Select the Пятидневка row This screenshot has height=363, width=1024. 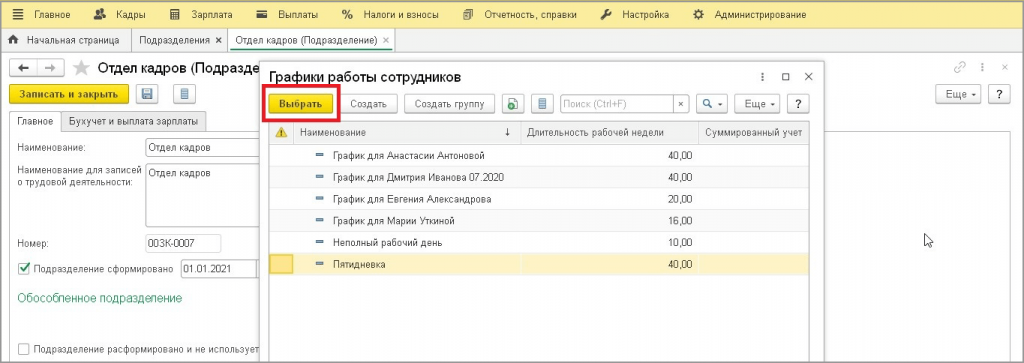point(539,264)
